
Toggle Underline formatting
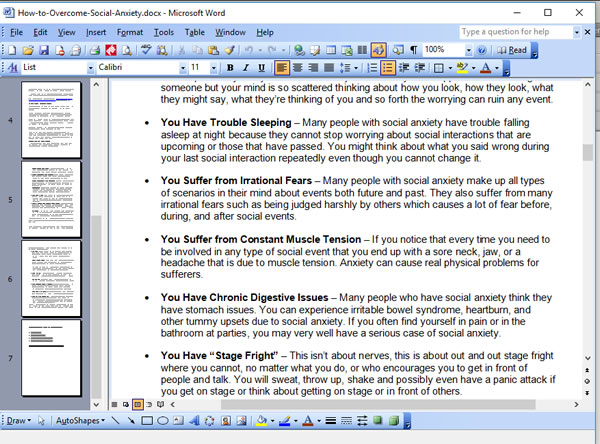click(261, 68)
